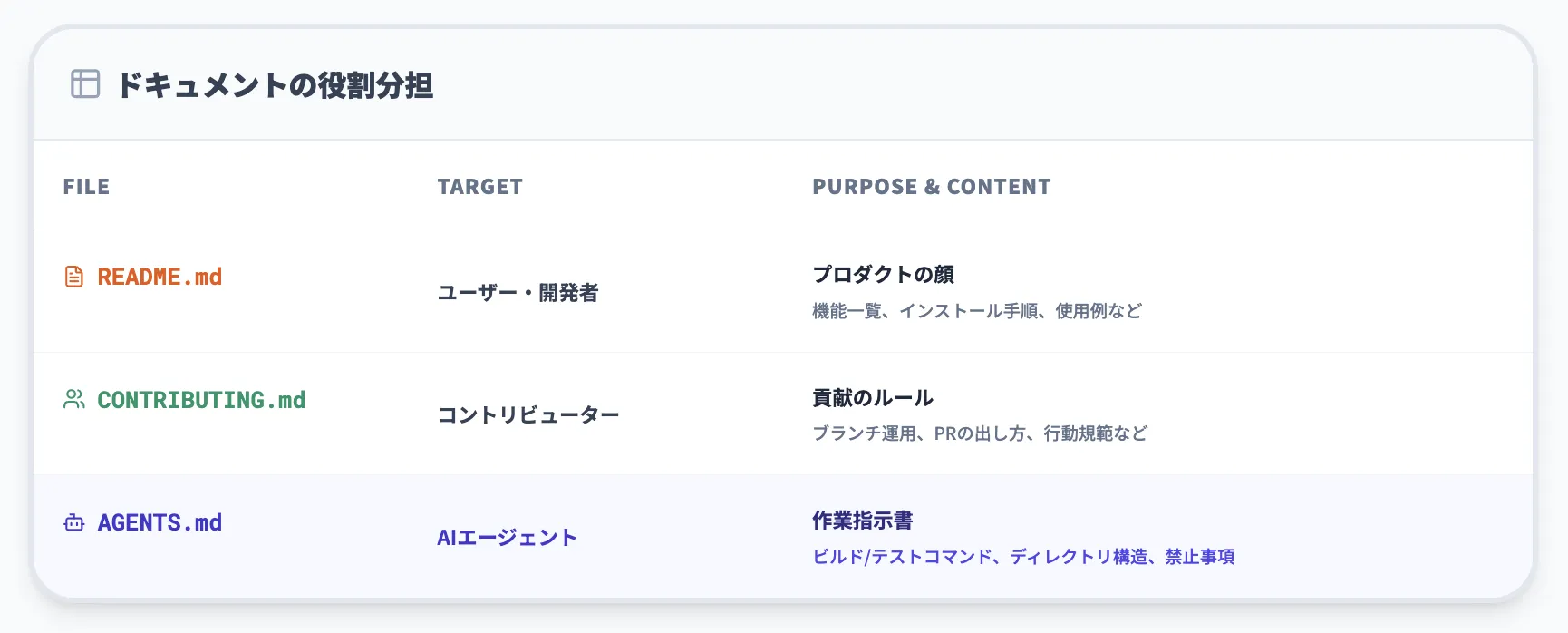The height and width of the screenshot is (633, 1568).
Task: Click the robot icon next to AGENTS.md
Action: coord(75,523)
